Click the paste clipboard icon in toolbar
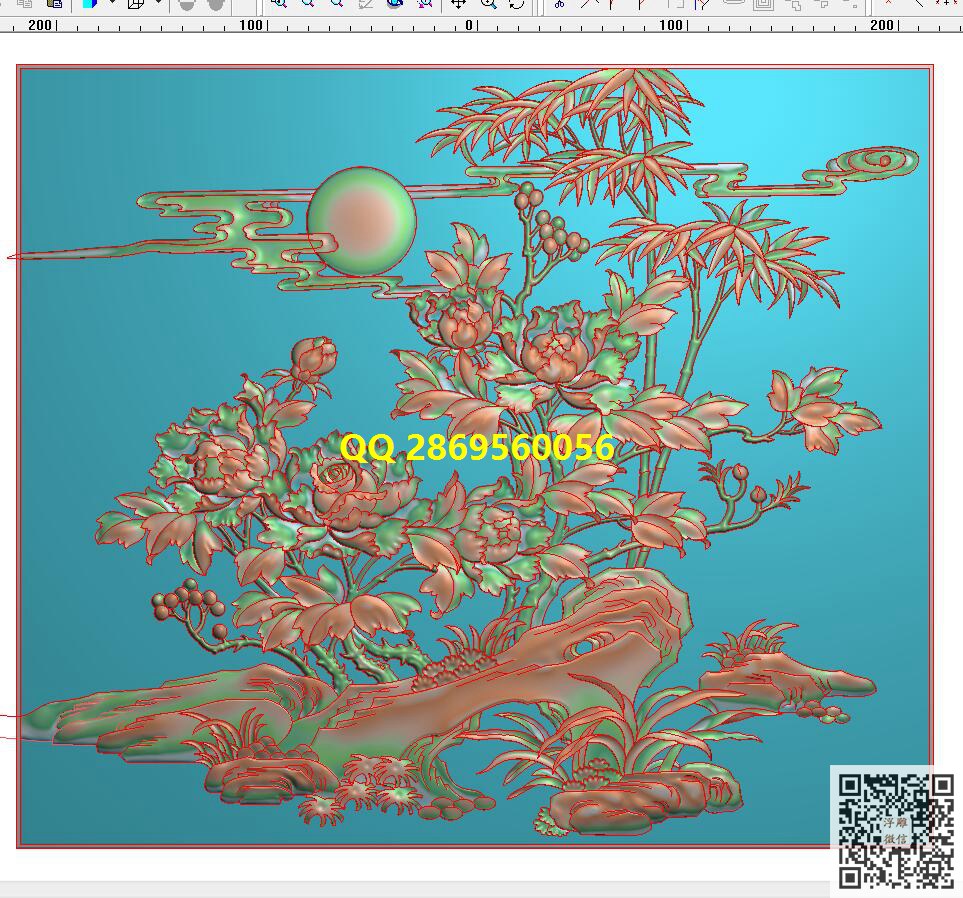Viewport: 963px width, 898px height. pos(55,4)
